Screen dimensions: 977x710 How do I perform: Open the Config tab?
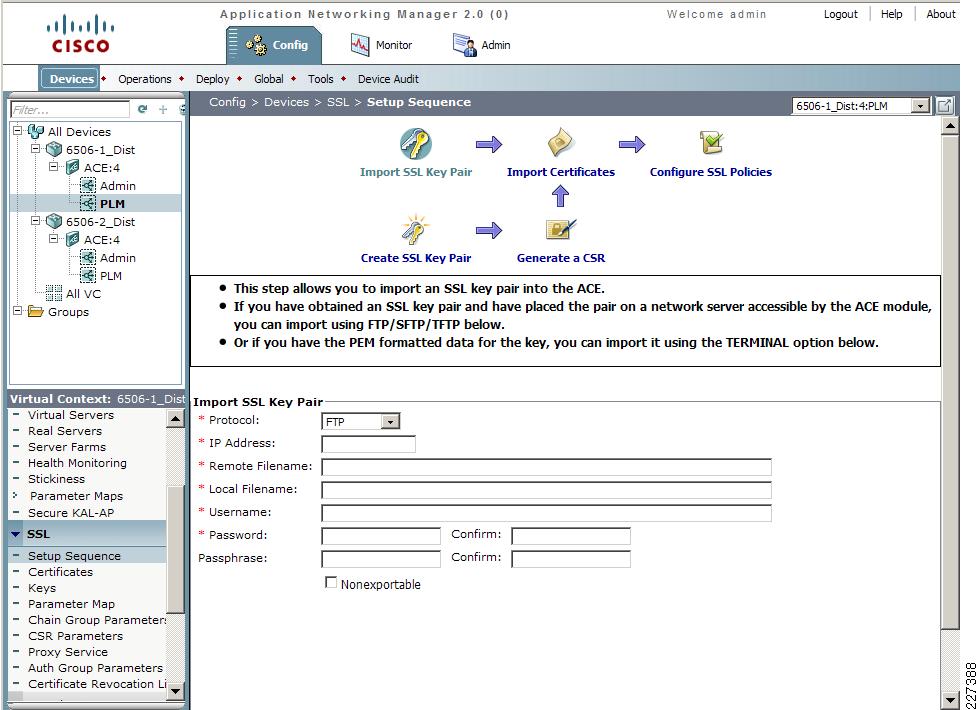coord(274,45)
